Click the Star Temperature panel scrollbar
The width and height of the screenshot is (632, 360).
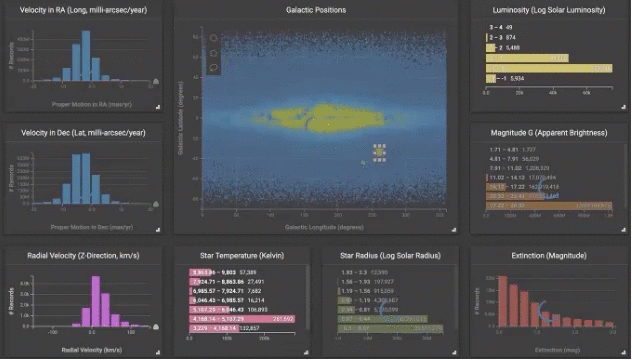tap(308, 297)
